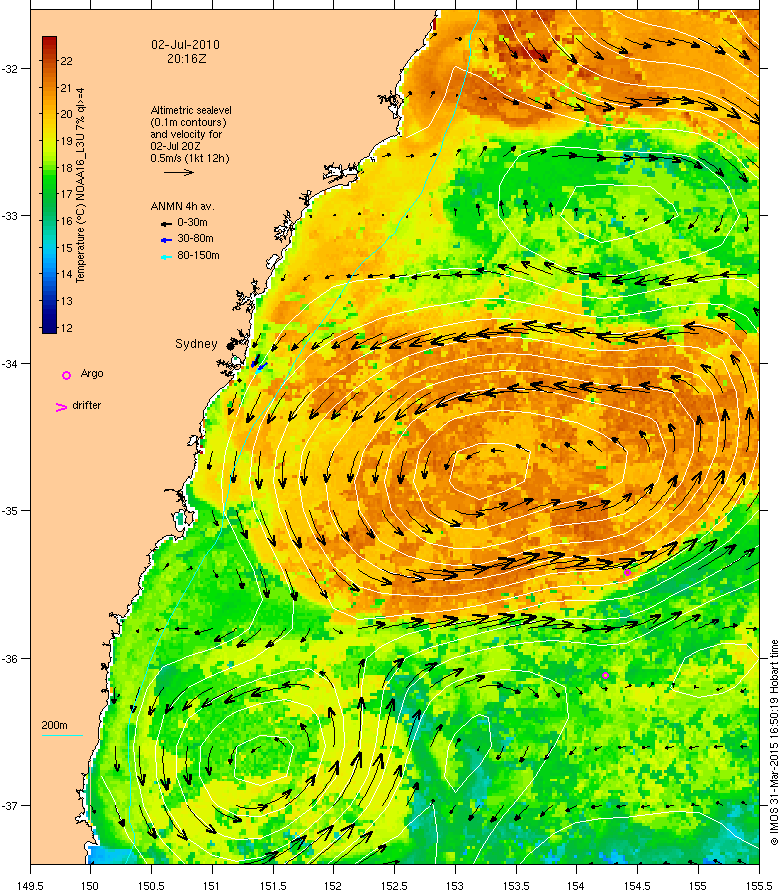The width and height of the screenshot is (780, 890).
Task: Click the blue ANMN current arrows off Sydney
Action: pos(259,364)
